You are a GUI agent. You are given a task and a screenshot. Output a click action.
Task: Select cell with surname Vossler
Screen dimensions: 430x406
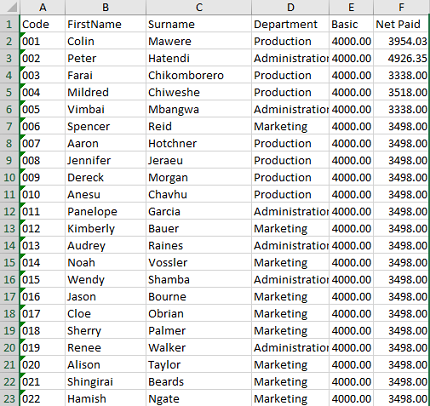point(199,262)
